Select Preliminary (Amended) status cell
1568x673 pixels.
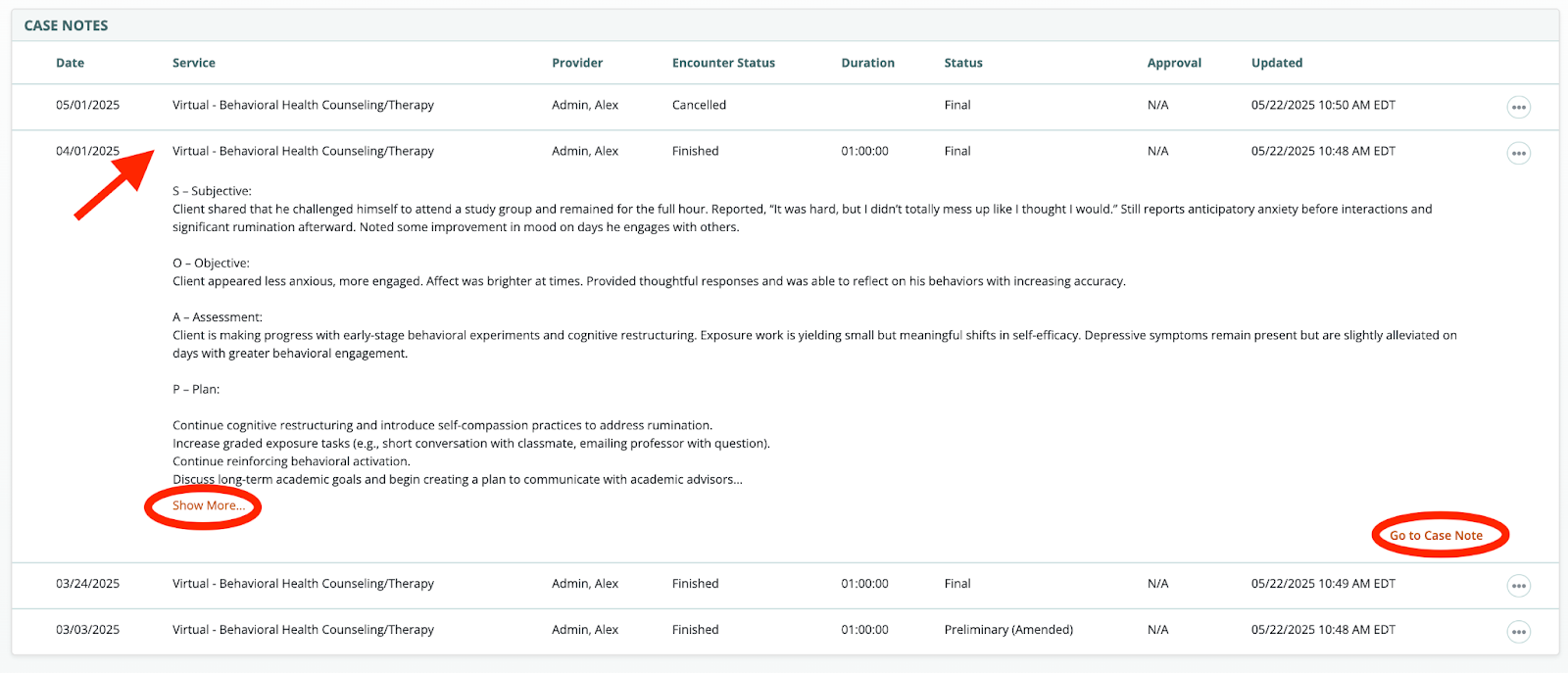coord(1008,630)
